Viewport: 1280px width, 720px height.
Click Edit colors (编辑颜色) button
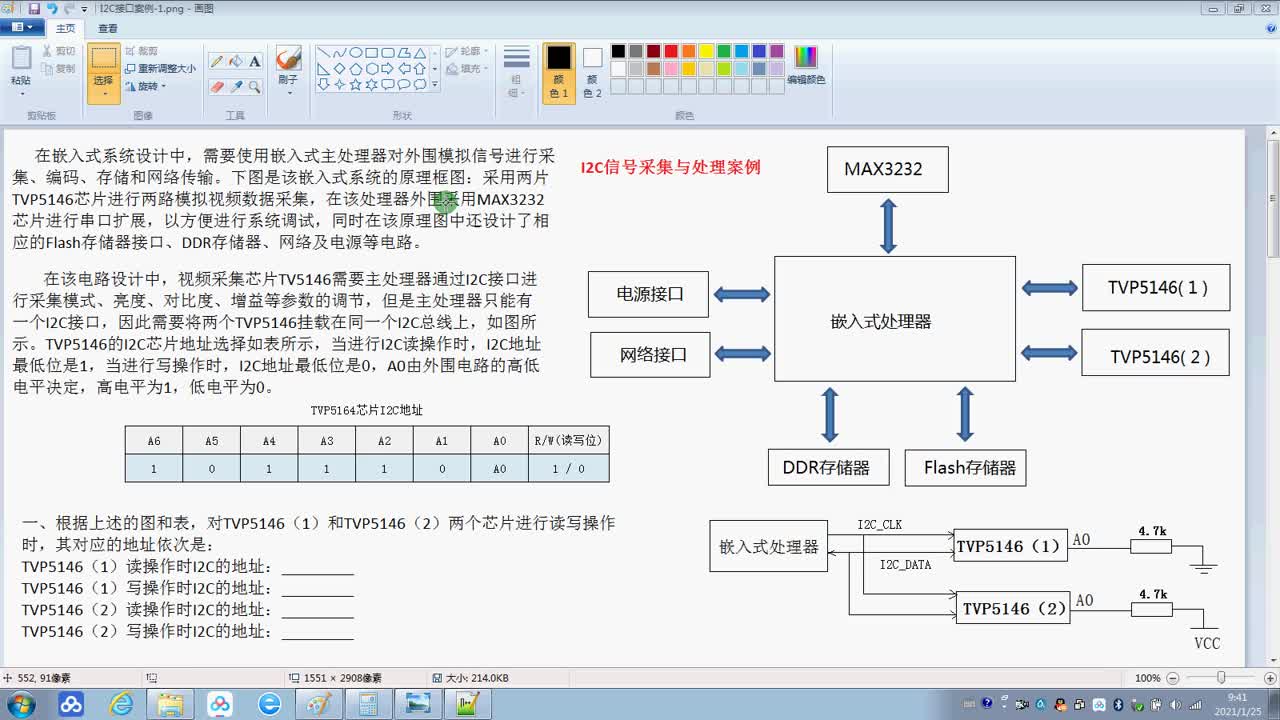click(x=806, y=65)
